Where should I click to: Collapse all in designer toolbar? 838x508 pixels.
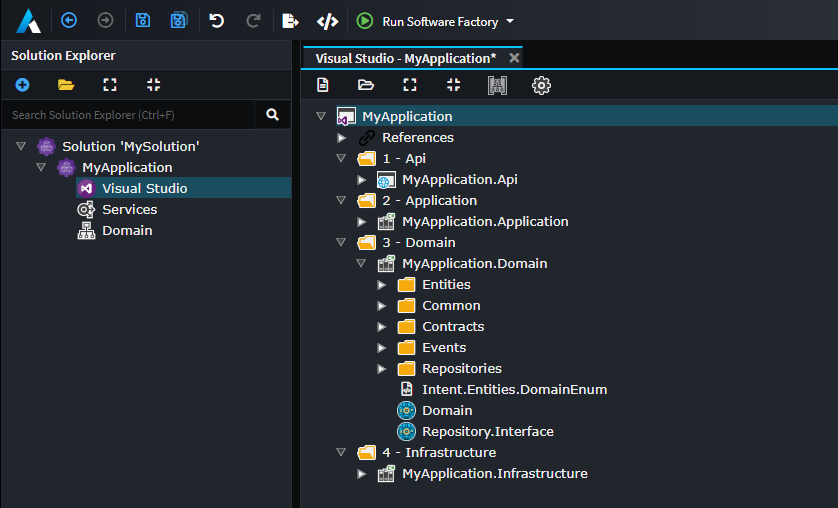[454, 84]
